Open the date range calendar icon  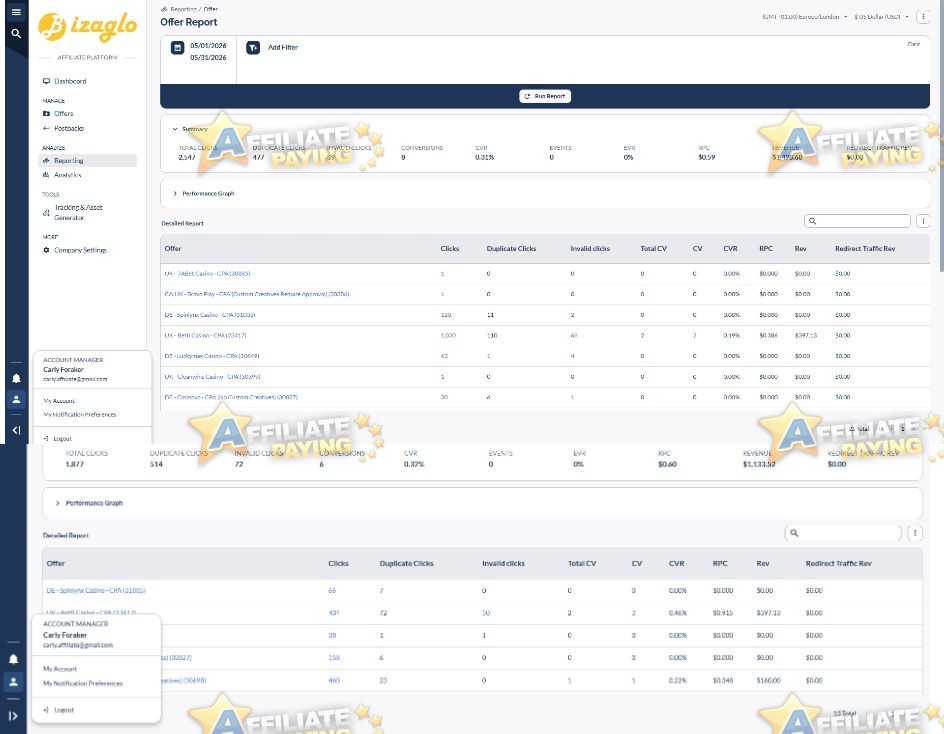tap(177, 48)
